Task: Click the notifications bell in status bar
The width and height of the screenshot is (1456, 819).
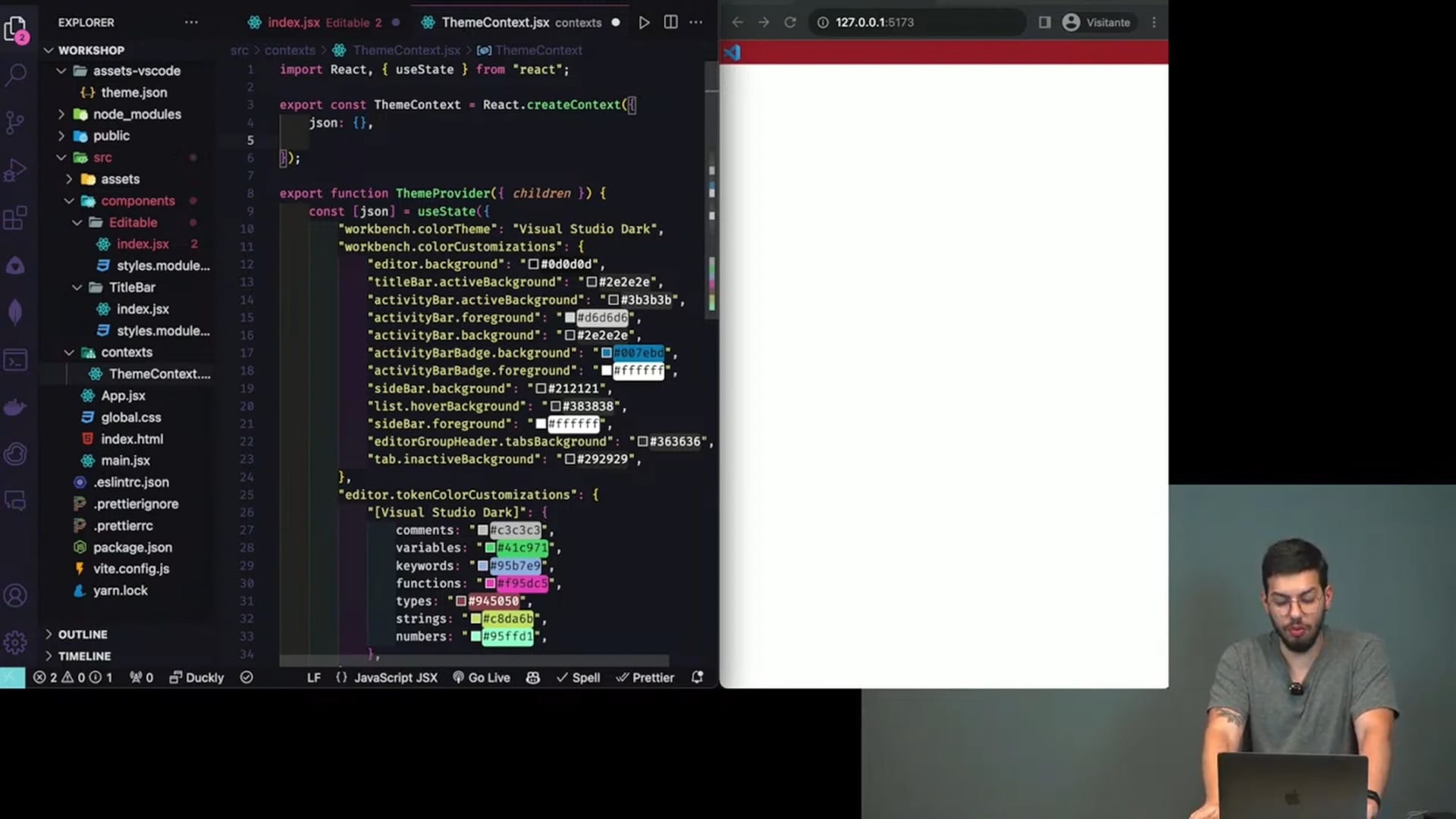Action: point(697,677)
